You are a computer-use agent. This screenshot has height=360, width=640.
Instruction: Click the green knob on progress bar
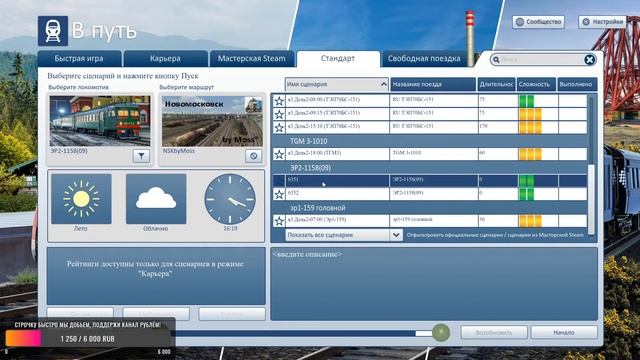coord(441,333)
